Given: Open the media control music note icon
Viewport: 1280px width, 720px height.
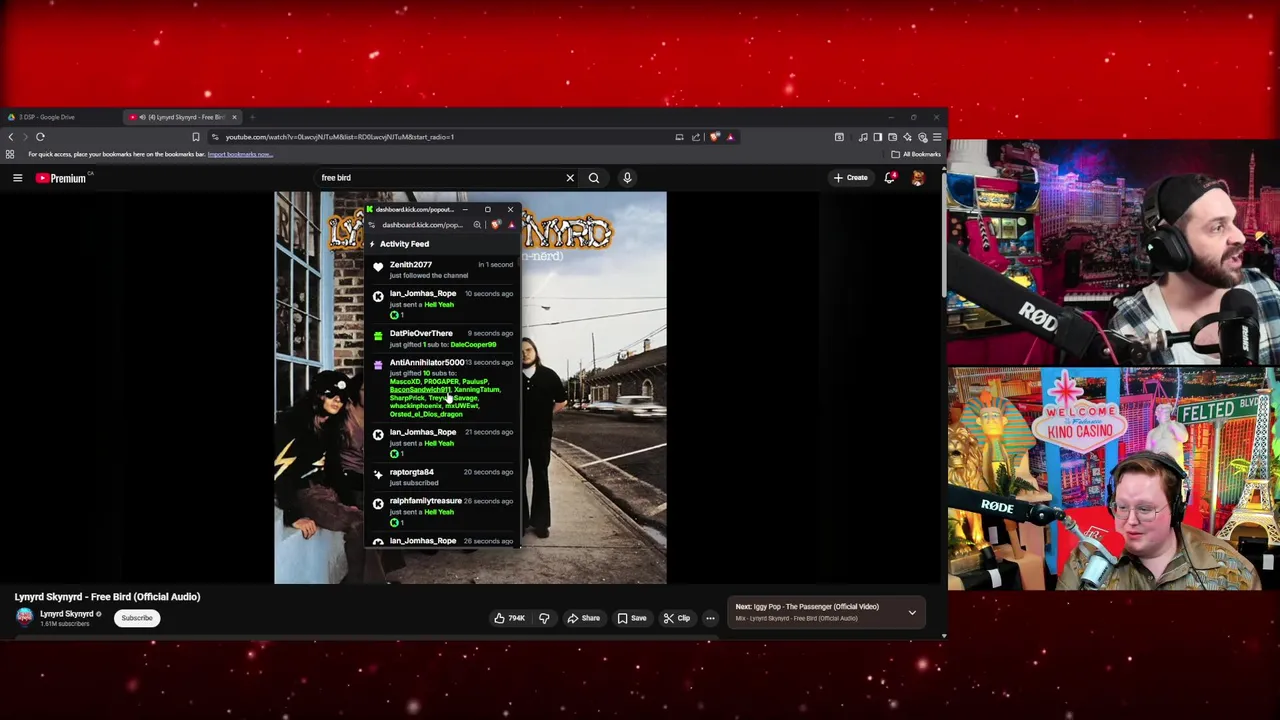Looking at the screenshot, I should (x=863, y=137).
